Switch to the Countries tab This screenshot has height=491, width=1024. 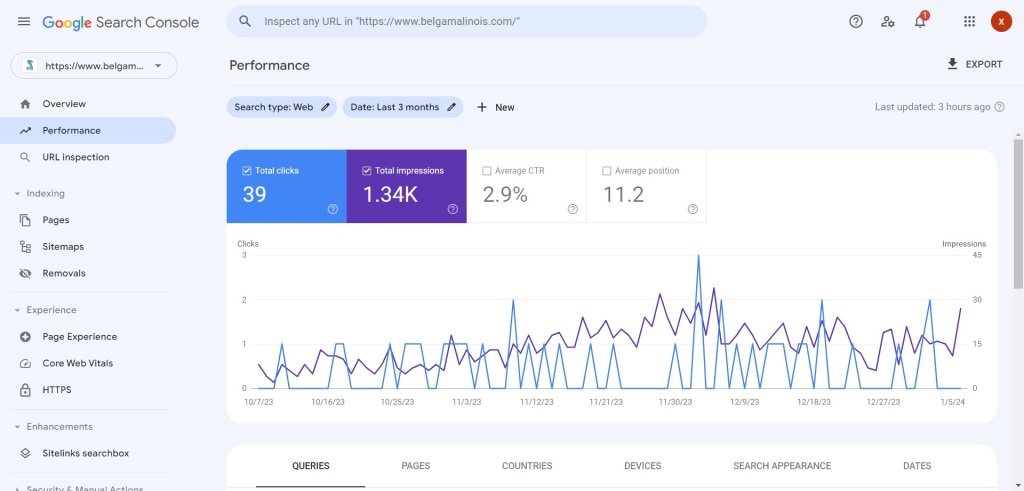[526, 466]
